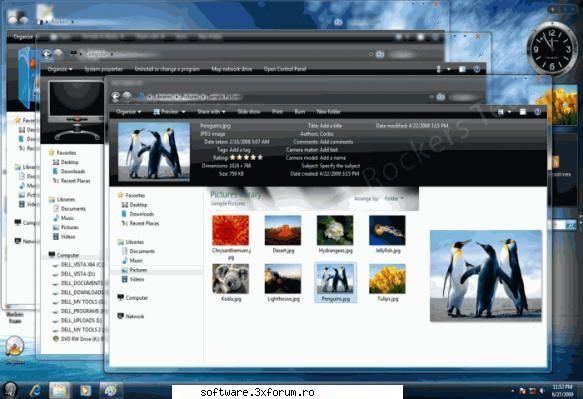583x399 pixels.
Task: Click the volume icon in system tray
Action: click(x=542, y=391)
